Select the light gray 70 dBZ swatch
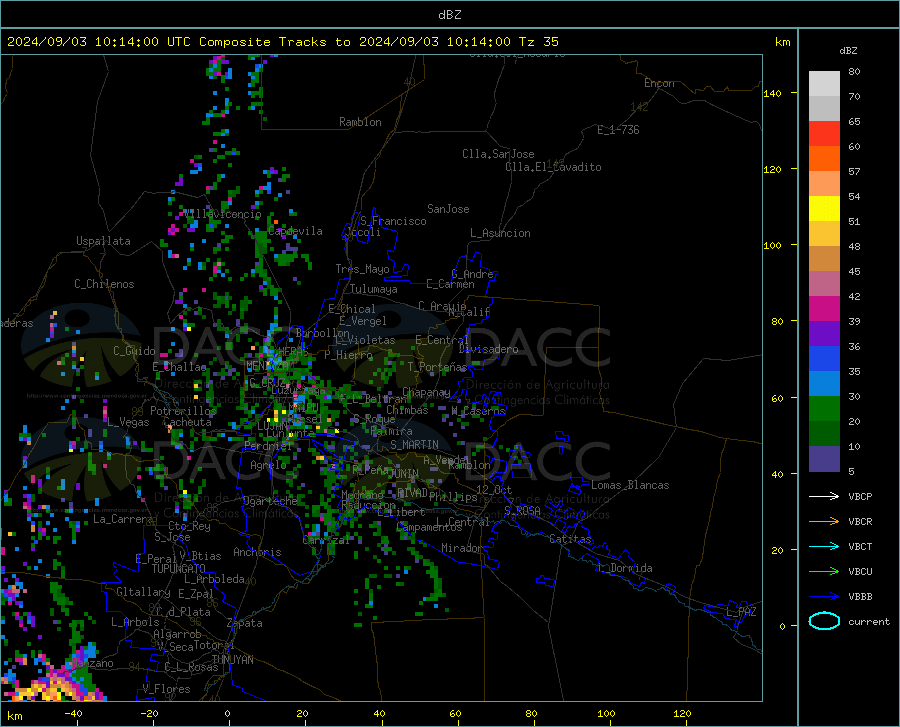900x727 pixels. click(x=824, y=84)
